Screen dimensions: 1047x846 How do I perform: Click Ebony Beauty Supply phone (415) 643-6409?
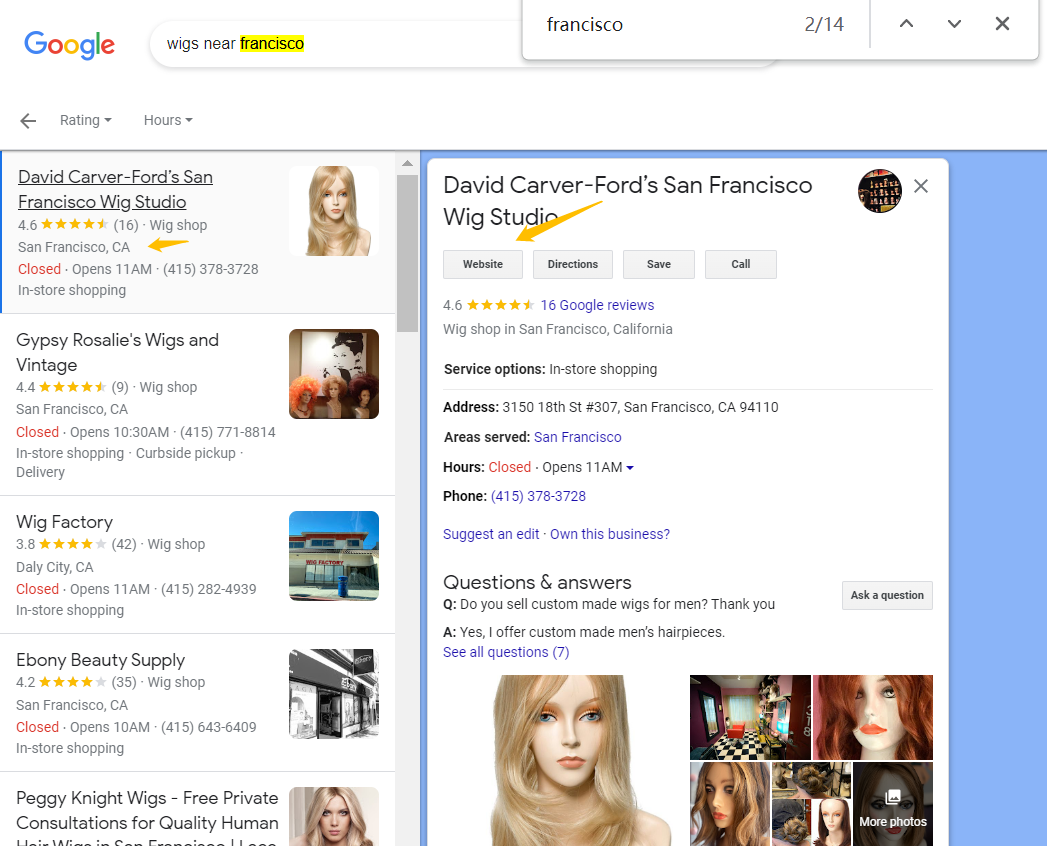point(208,727)
